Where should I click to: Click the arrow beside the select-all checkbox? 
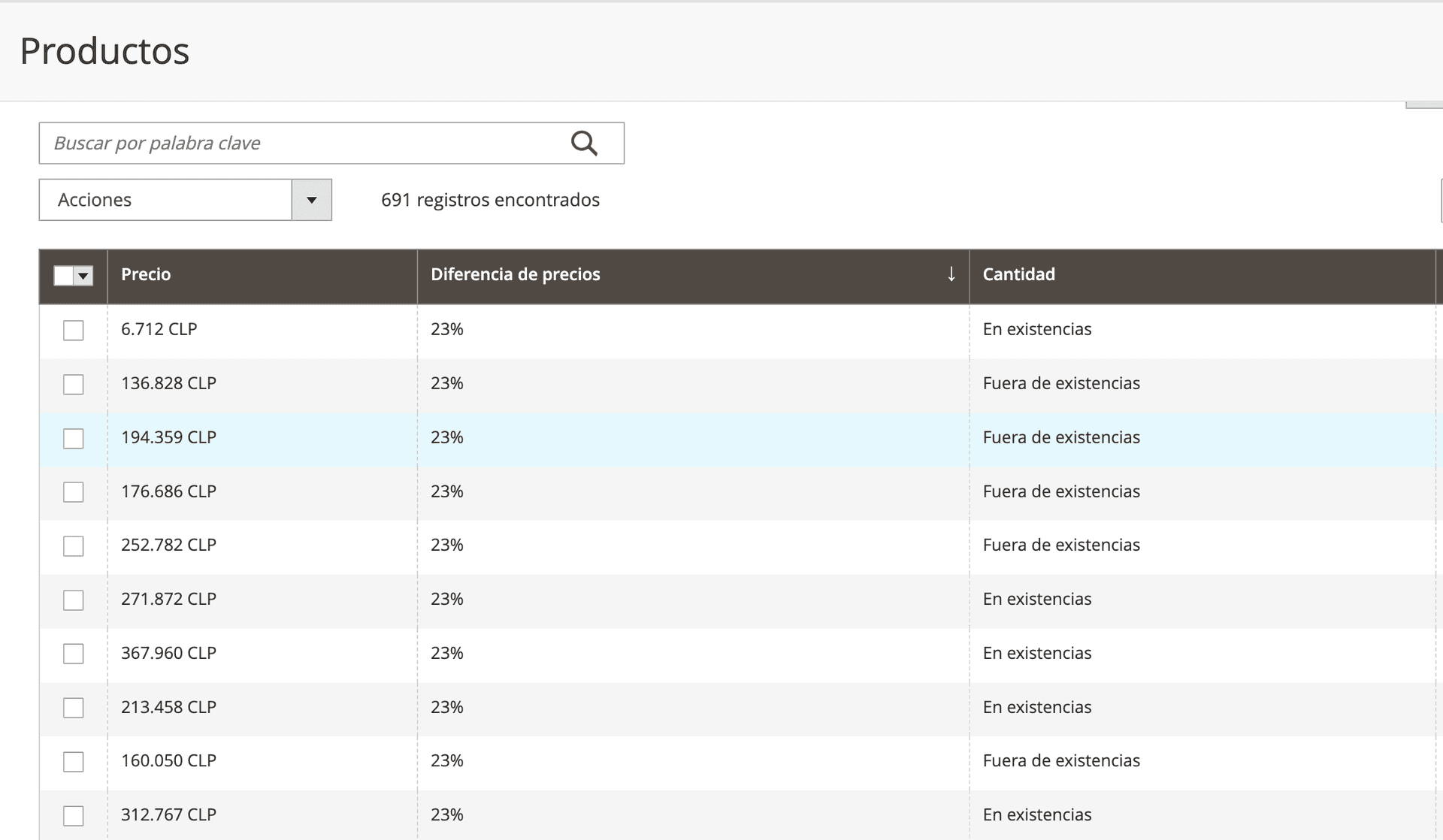tap(83, 276)
